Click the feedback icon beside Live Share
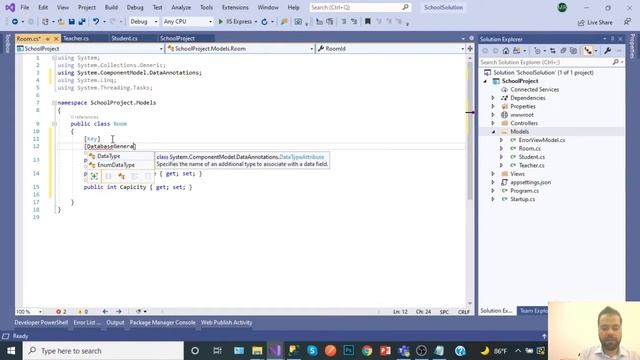Viewport: 640px width, 360px height. [x=627, y=22]
